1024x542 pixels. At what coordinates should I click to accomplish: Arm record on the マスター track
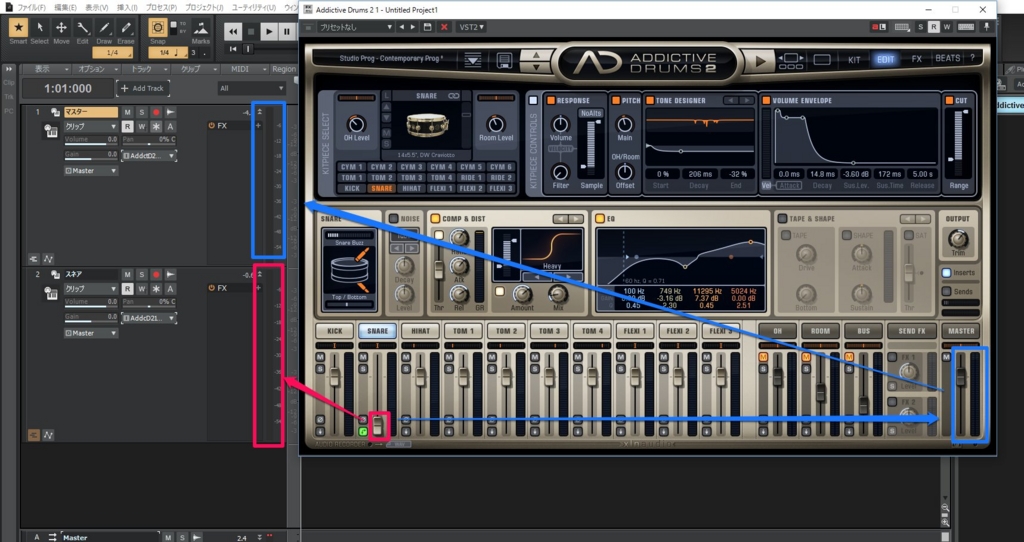(156, 112)
